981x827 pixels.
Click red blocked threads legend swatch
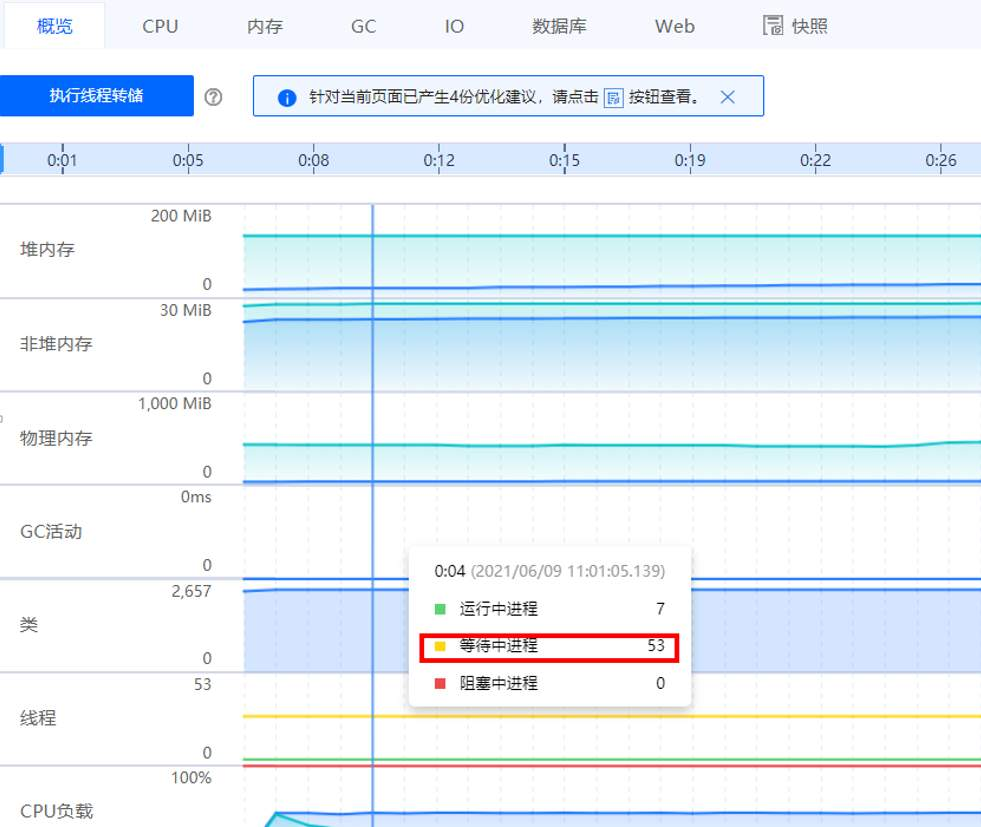(440, 684)
